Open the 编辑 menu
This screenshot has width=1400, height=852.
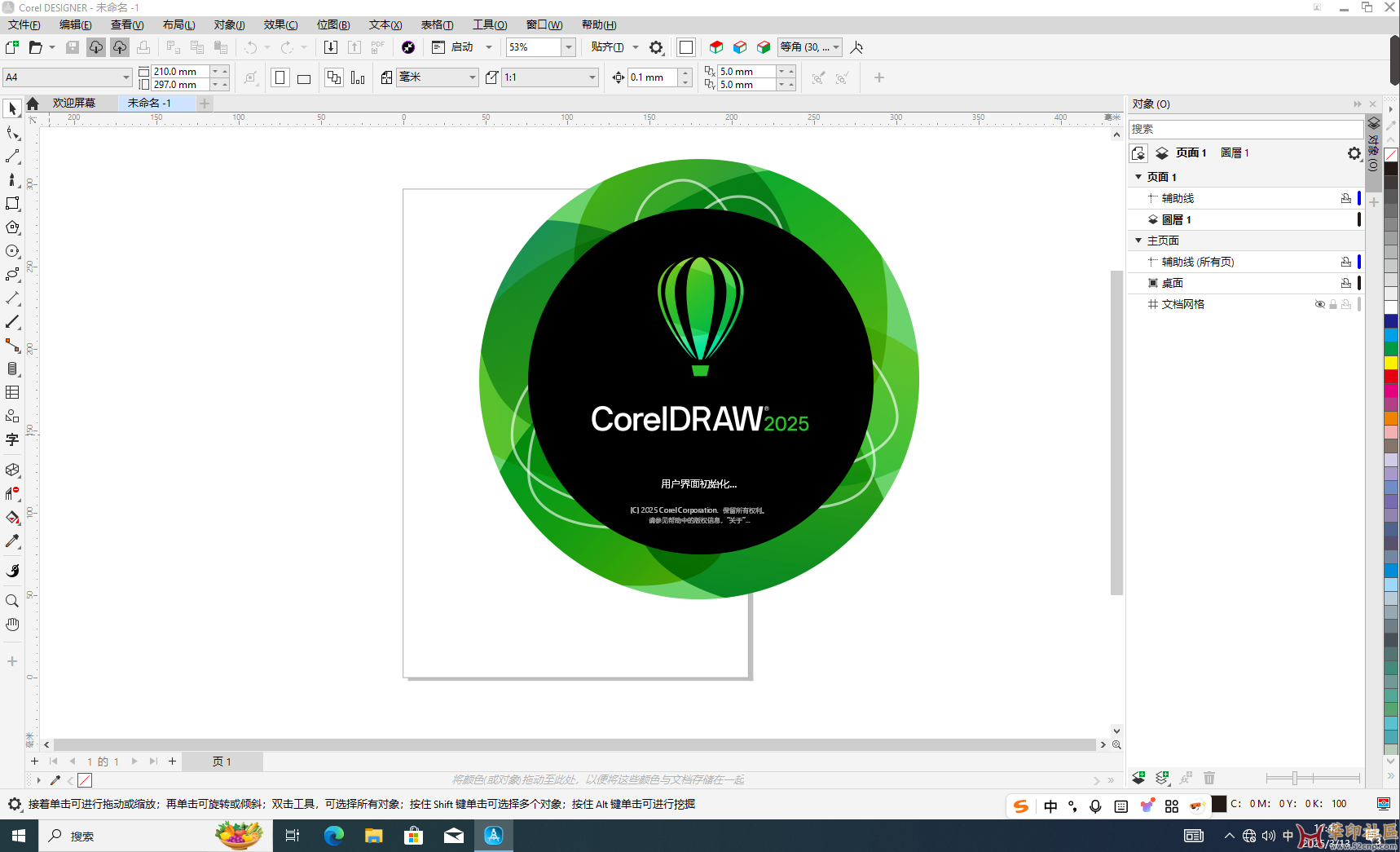[x=75, y=25]
